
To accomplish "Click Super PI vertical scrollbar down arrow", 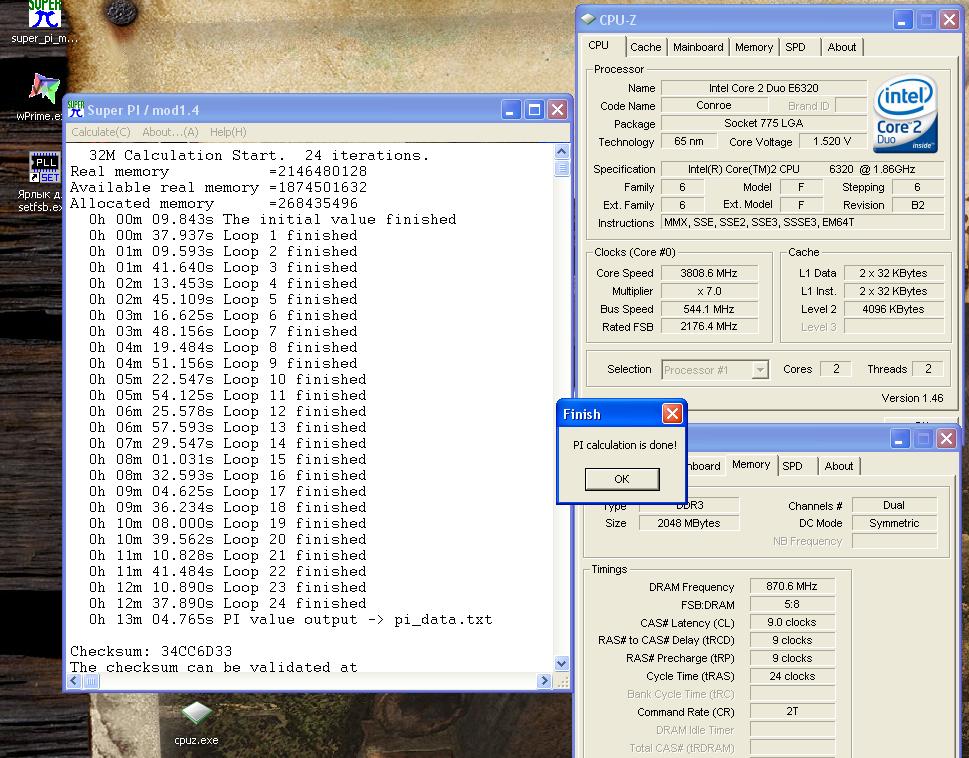I will click(x=562, y=663).
